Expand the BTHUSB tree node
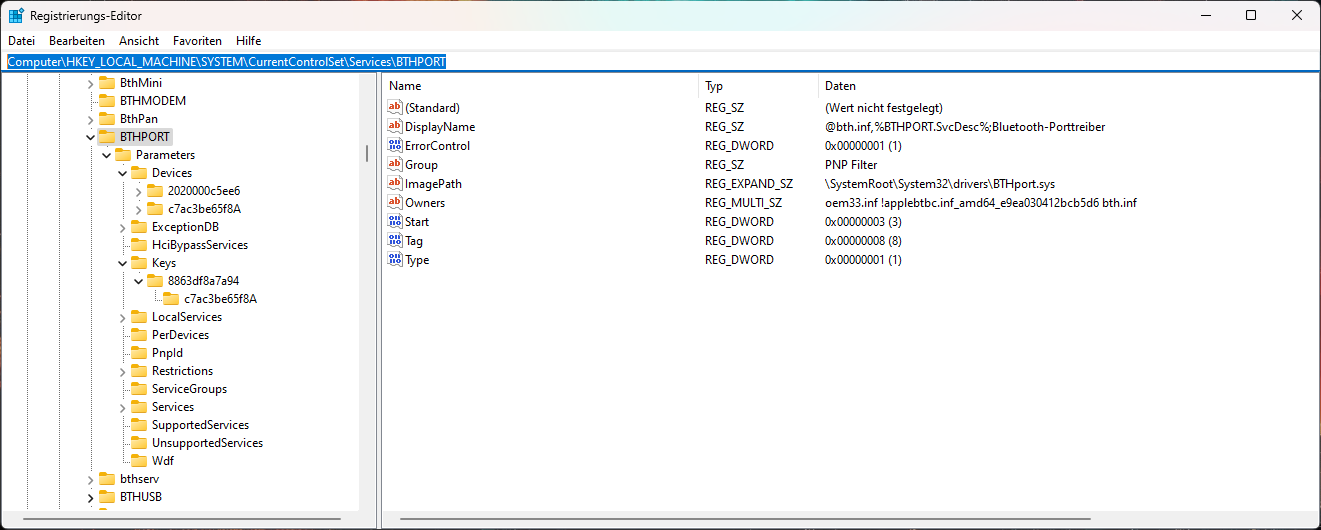This screenshot has height=530, width=1321. click(90, 497)
